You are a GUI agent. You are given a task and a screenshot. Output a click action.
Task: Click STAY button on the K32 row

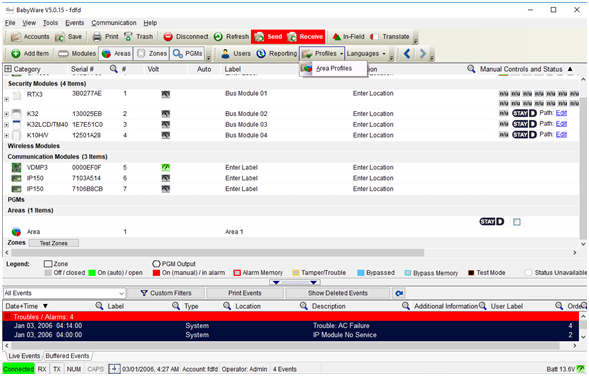coord(520,113)
